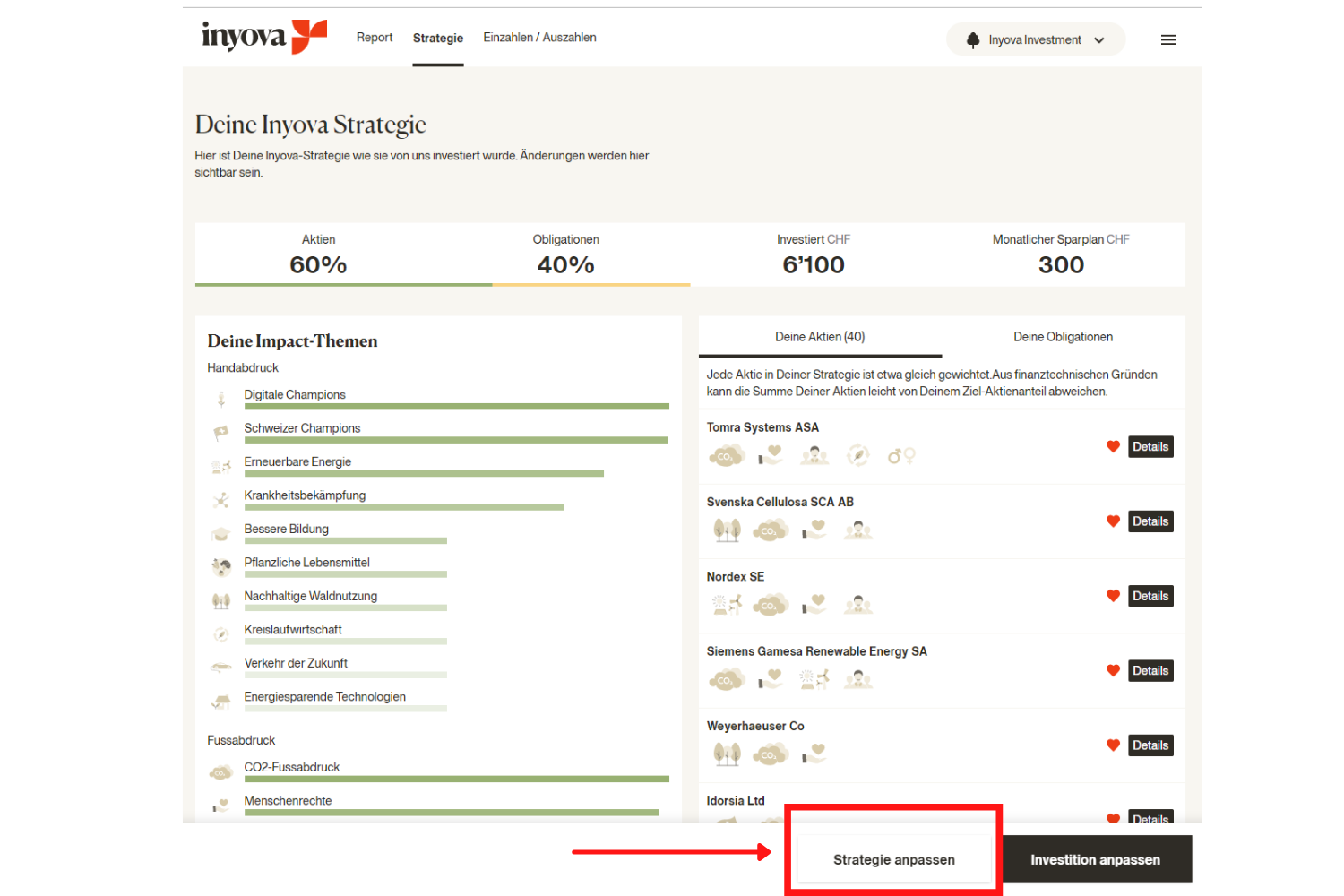Image resolution: width=1344 pixels, height=896 pixels.
Task: Click Krankheitsbekämpfung molecule icon
Action: tap(221, 500)
